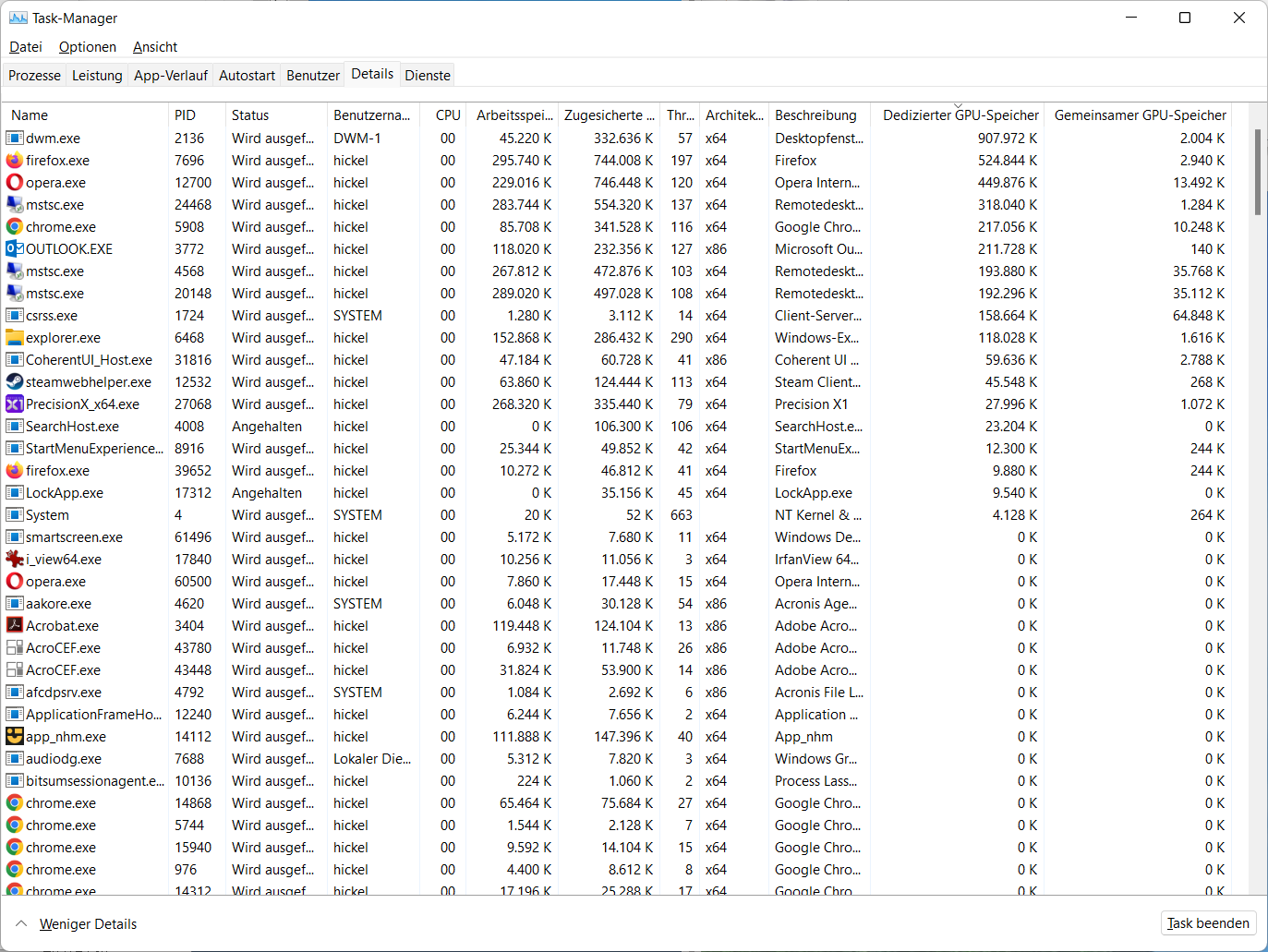Click the App_nhm description cell
This screenshot has width=1268, height=952.
(x=803, y=737)
